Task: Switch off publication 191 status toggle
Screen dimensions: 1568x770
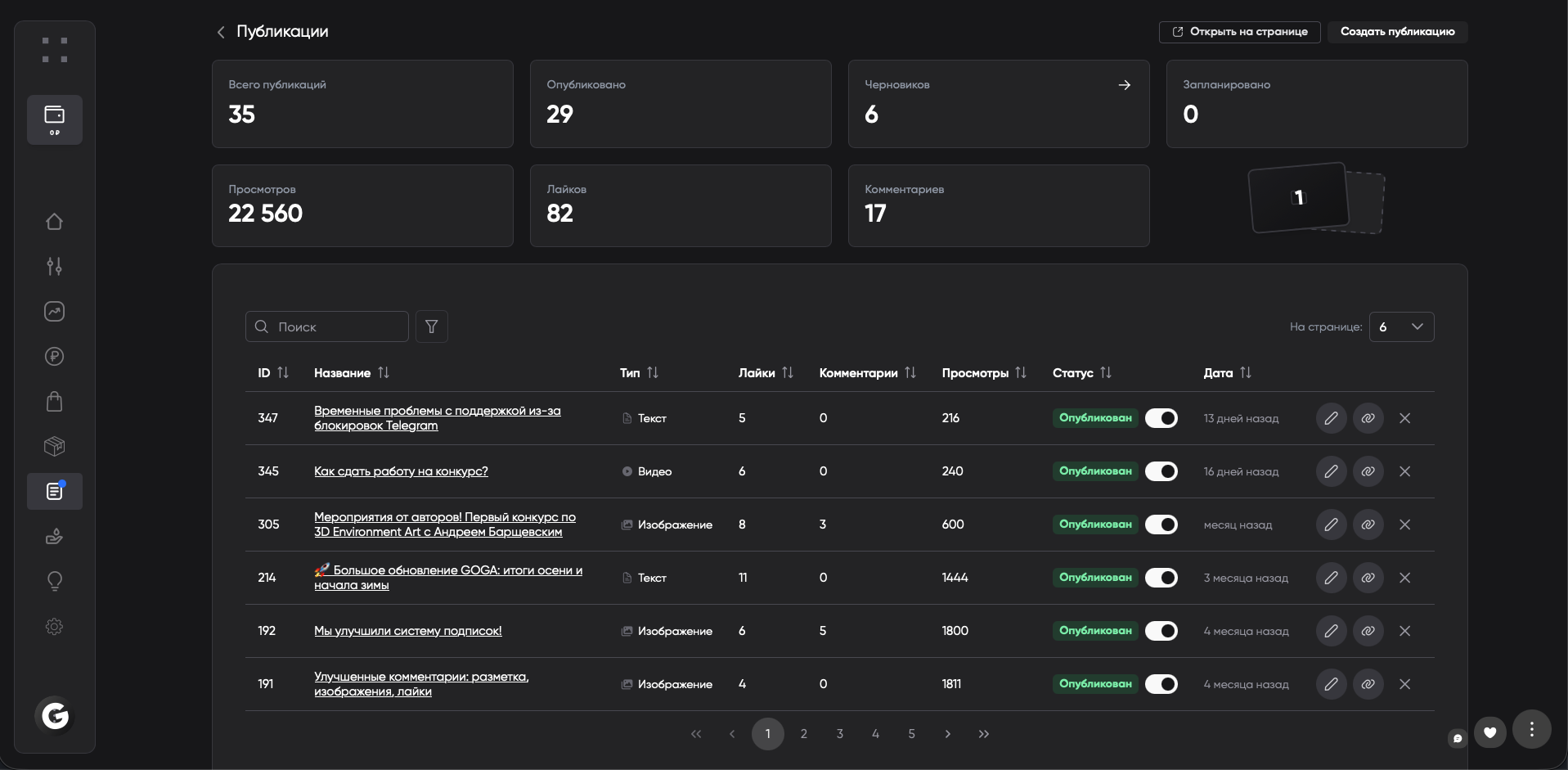Action: [1161, 684]
